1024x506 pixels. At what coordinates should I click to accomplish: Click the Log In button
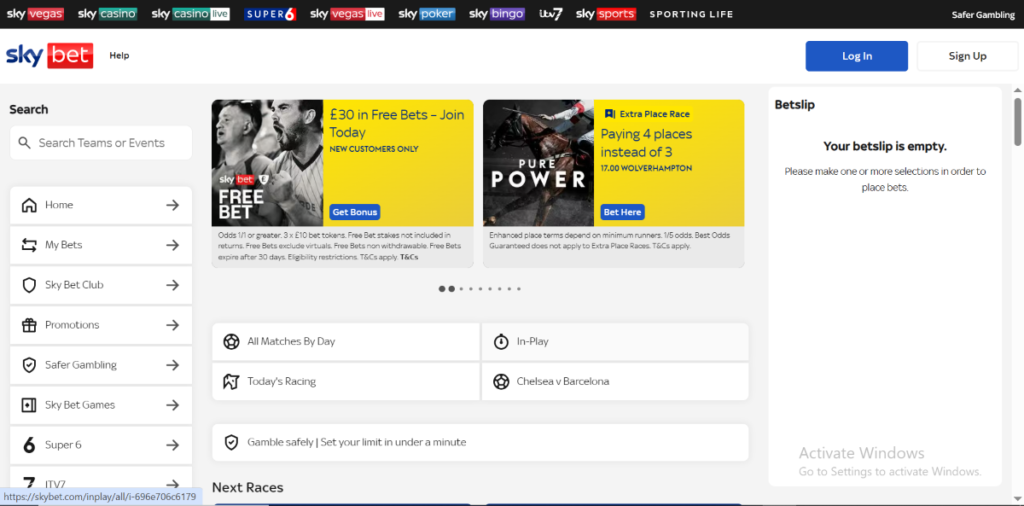click(x=856, y=56)
